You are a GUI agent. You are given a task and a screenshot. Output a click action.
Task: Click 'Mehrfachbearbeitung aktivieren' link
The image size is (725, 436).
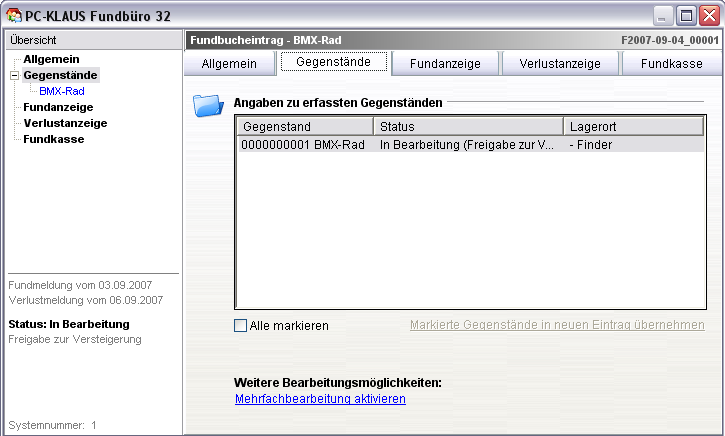(319, 399)
